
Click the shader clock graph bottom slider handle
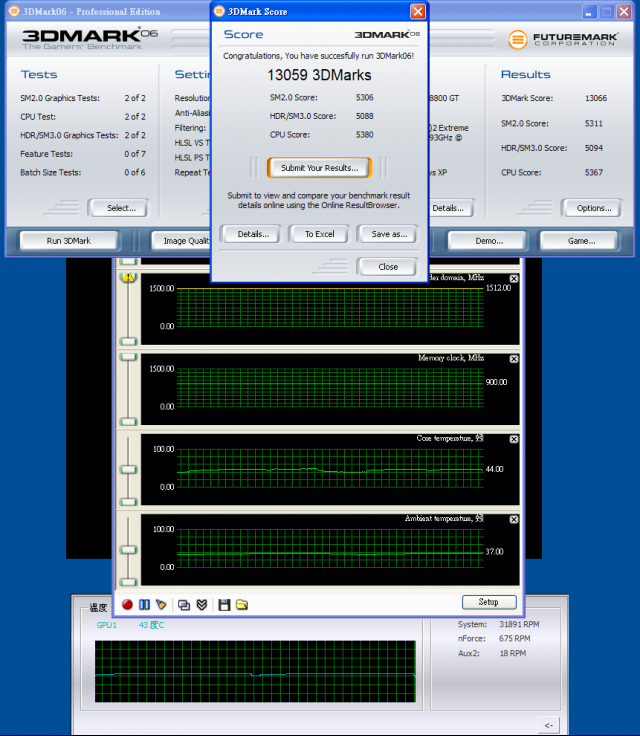[128, 341]
